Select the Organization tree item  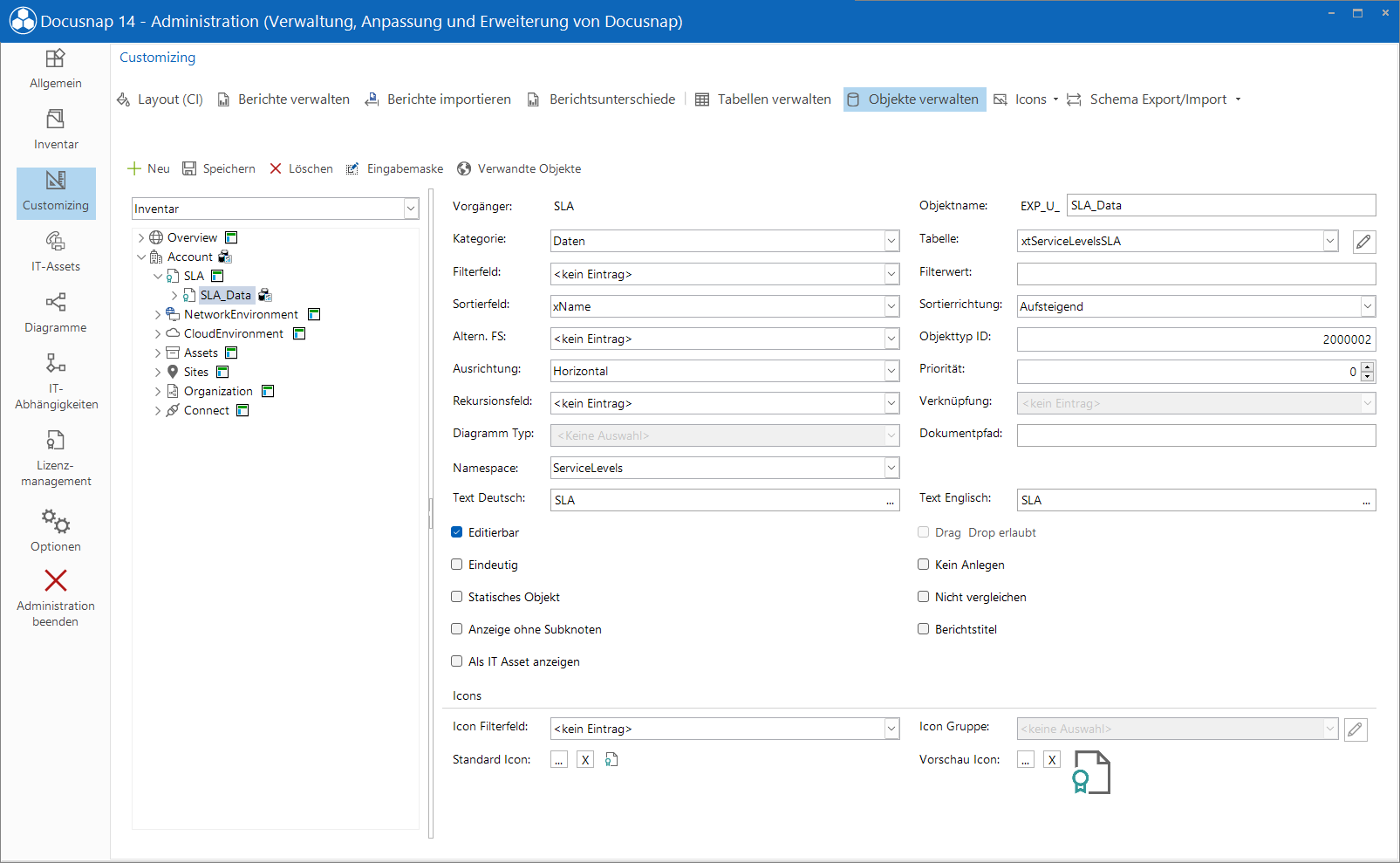coord(218,392)
